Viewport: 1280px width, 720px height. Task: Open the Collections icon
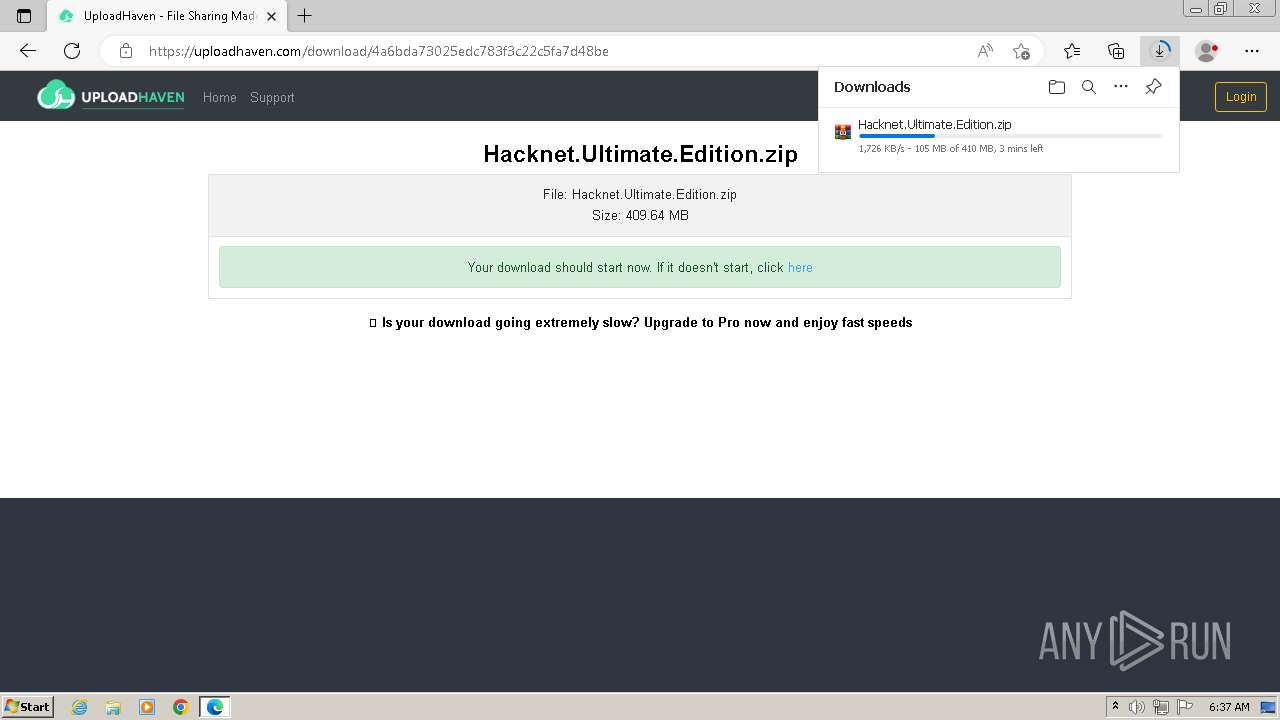coord(1116,51)
